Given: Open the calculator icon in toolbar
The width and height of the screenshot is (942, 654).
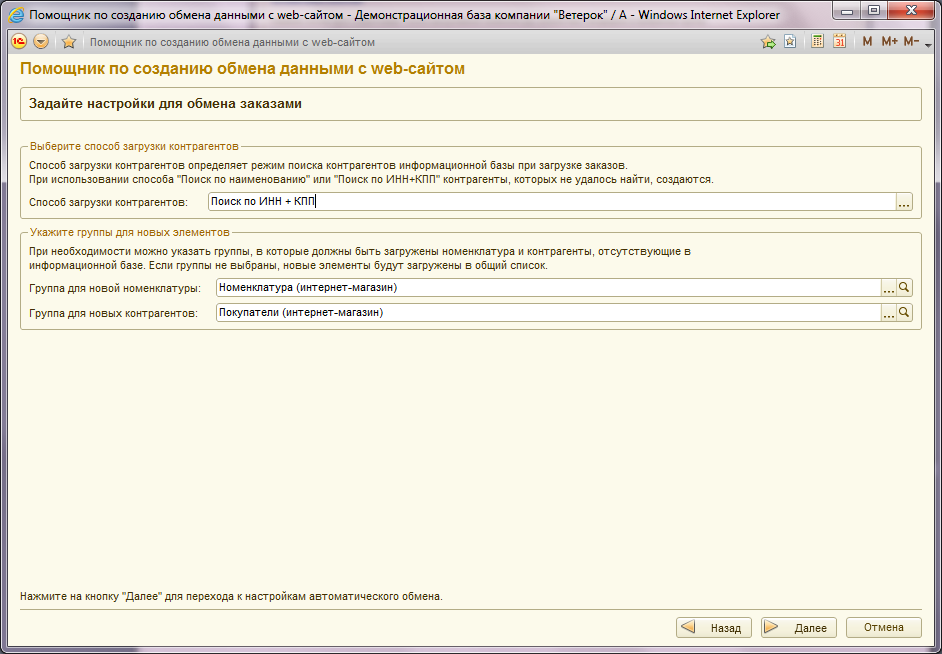Looking at the screenshot, I should tap(818, 41).
